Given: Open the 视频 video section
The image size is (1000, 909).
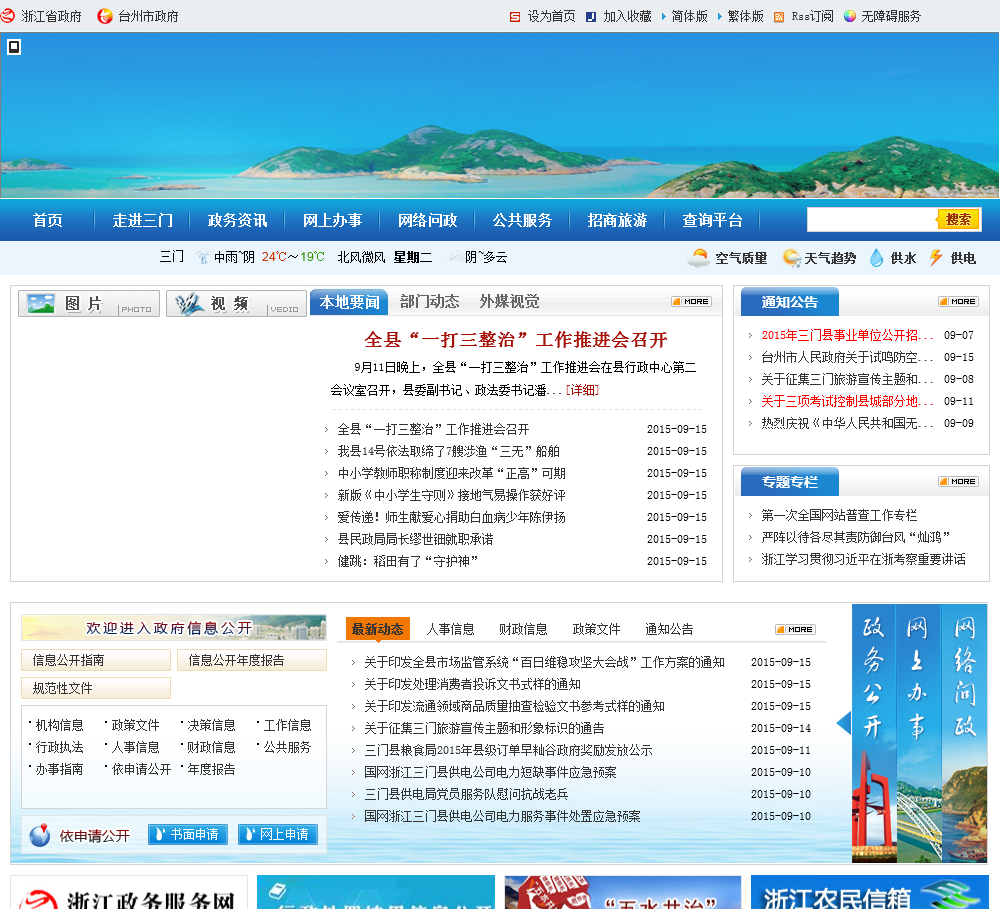Looking at the screenshot, I should point(236,304).
